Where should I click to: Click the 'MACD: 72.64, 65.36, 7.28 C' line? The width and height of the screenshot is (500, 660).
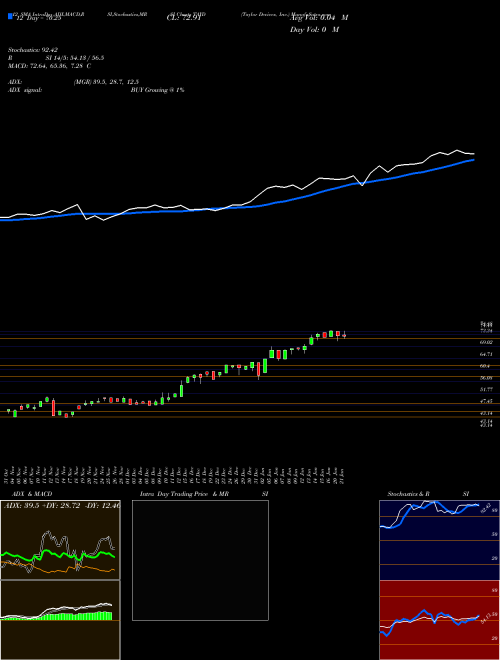[x=50, y=66]
